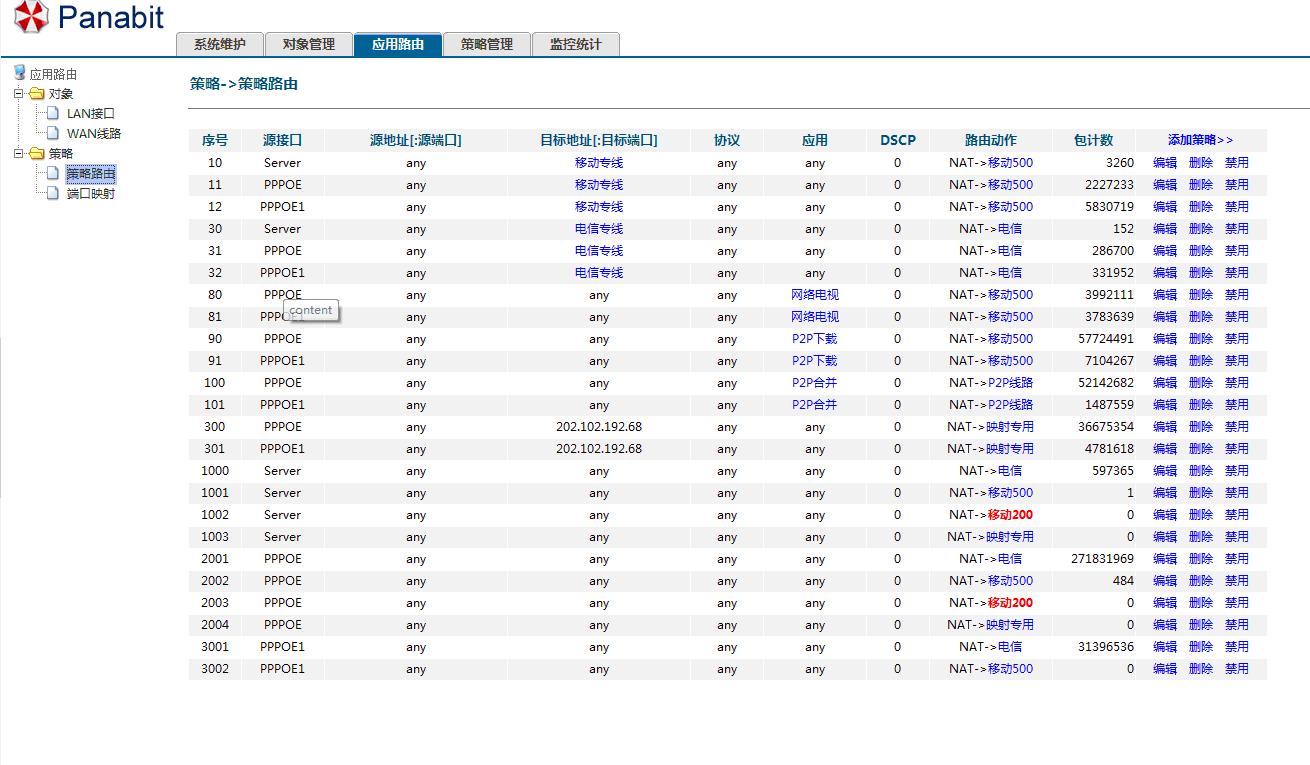The width and height of the screenshot is (1310, 765).
Task: Click 移动500 action in row 3002
Action: click(1010, 669)
